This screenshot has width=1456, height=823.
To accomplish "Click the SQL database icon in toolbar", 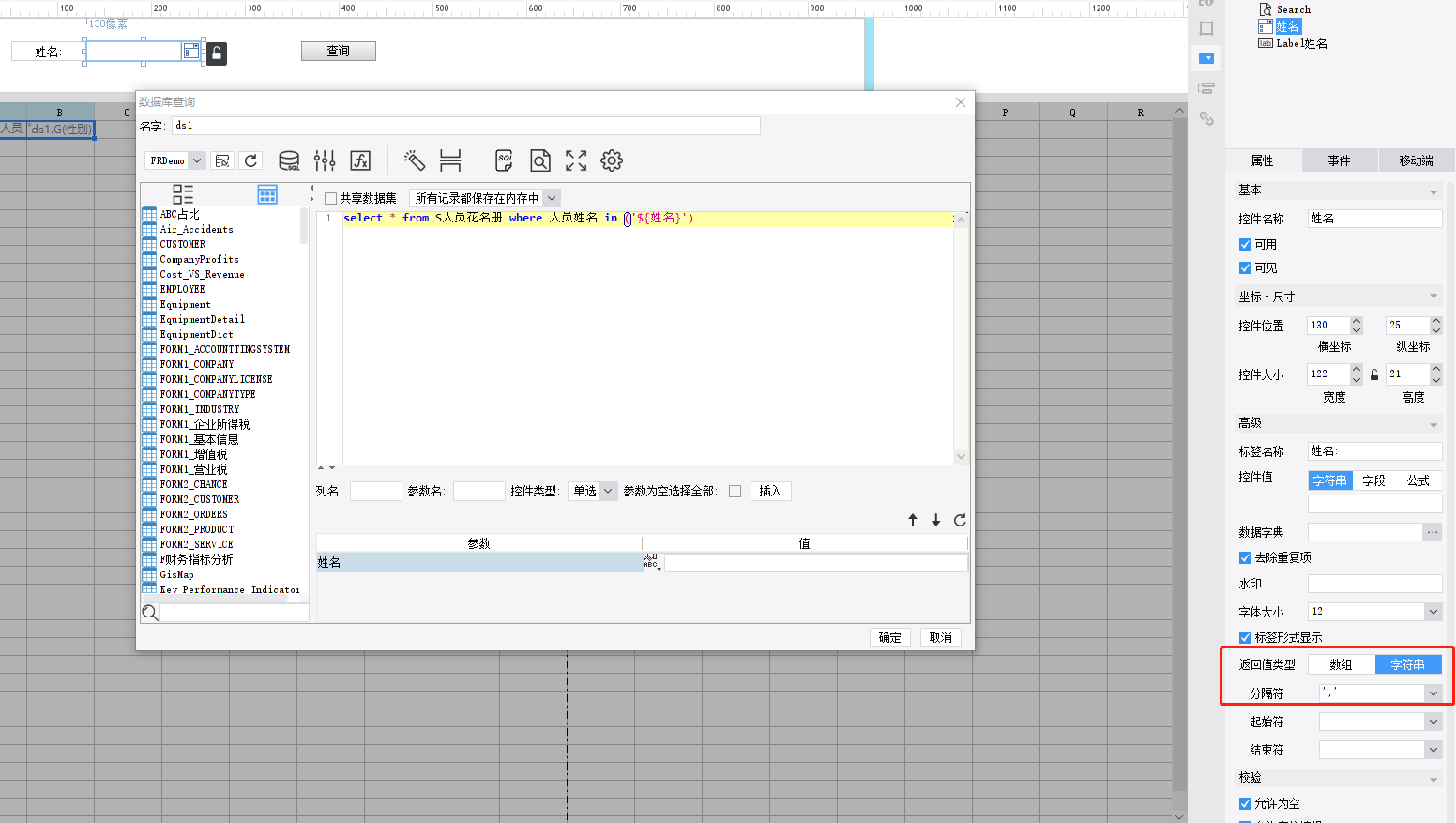I will (x=289, y=160).
